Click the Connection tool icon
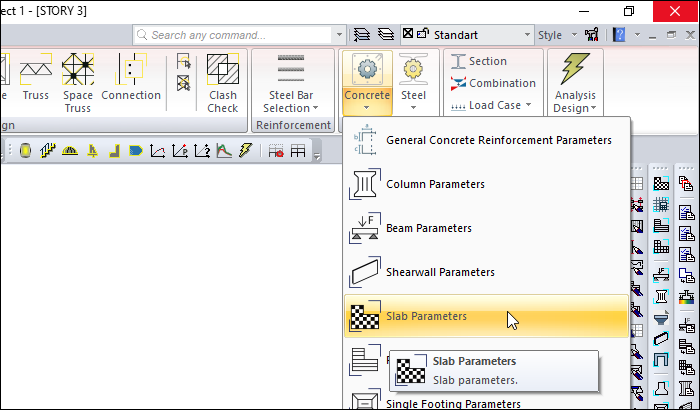Viewport: 700px width, 410px height. pyautogui.click(x=131, y=80)
